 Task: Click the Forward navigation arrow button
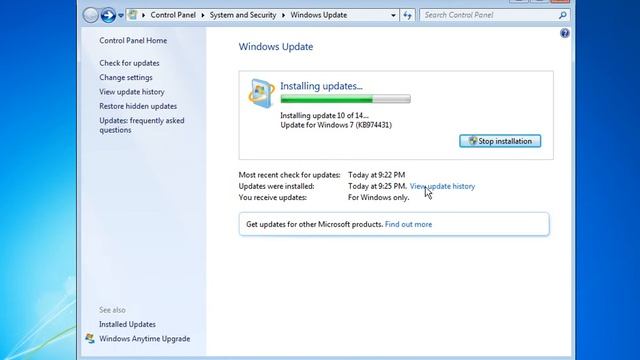coord(108,16)
